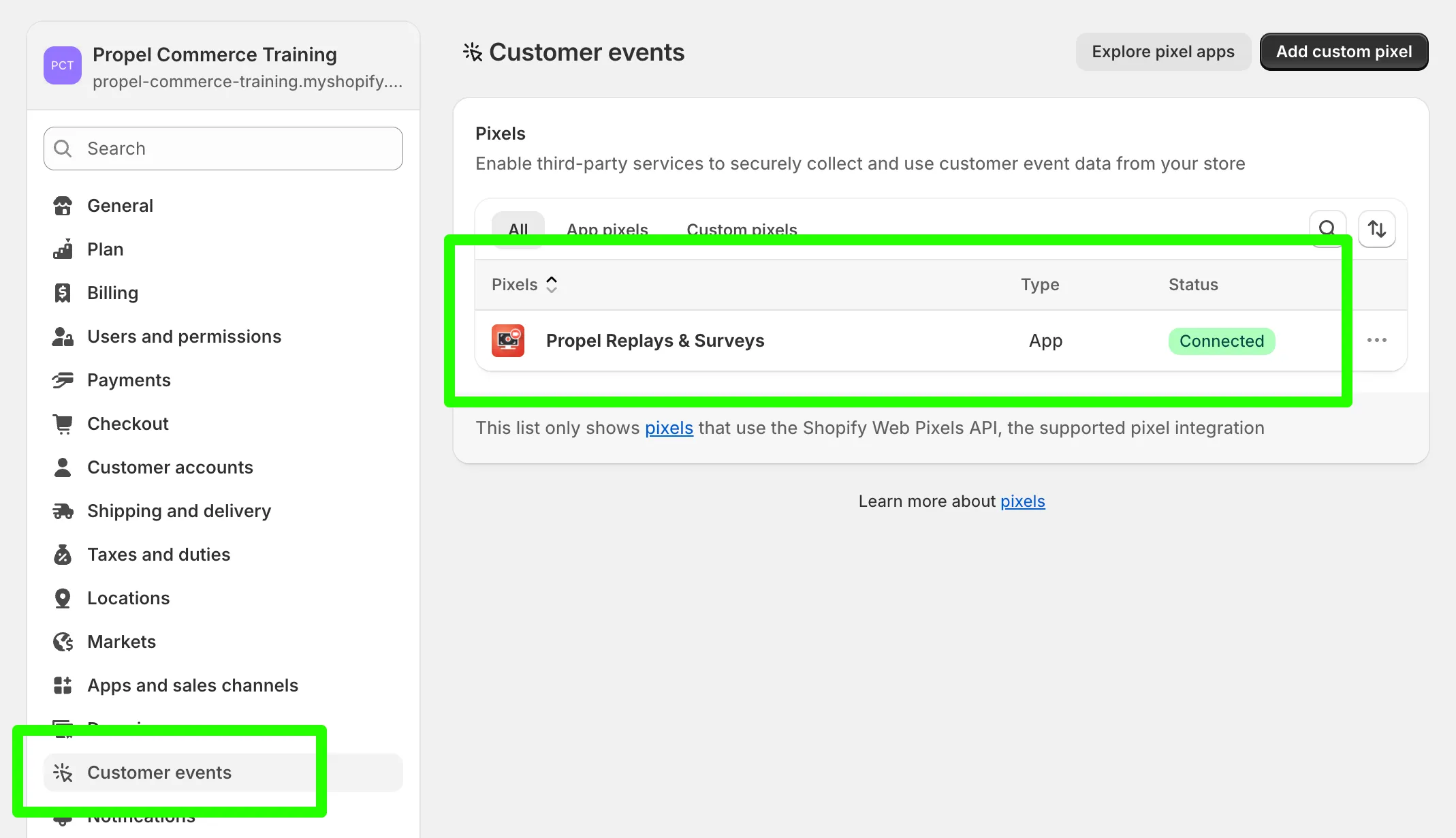Click the Plan chart icon
Screen dimensions: 1456x838
[x=63, y=249]
